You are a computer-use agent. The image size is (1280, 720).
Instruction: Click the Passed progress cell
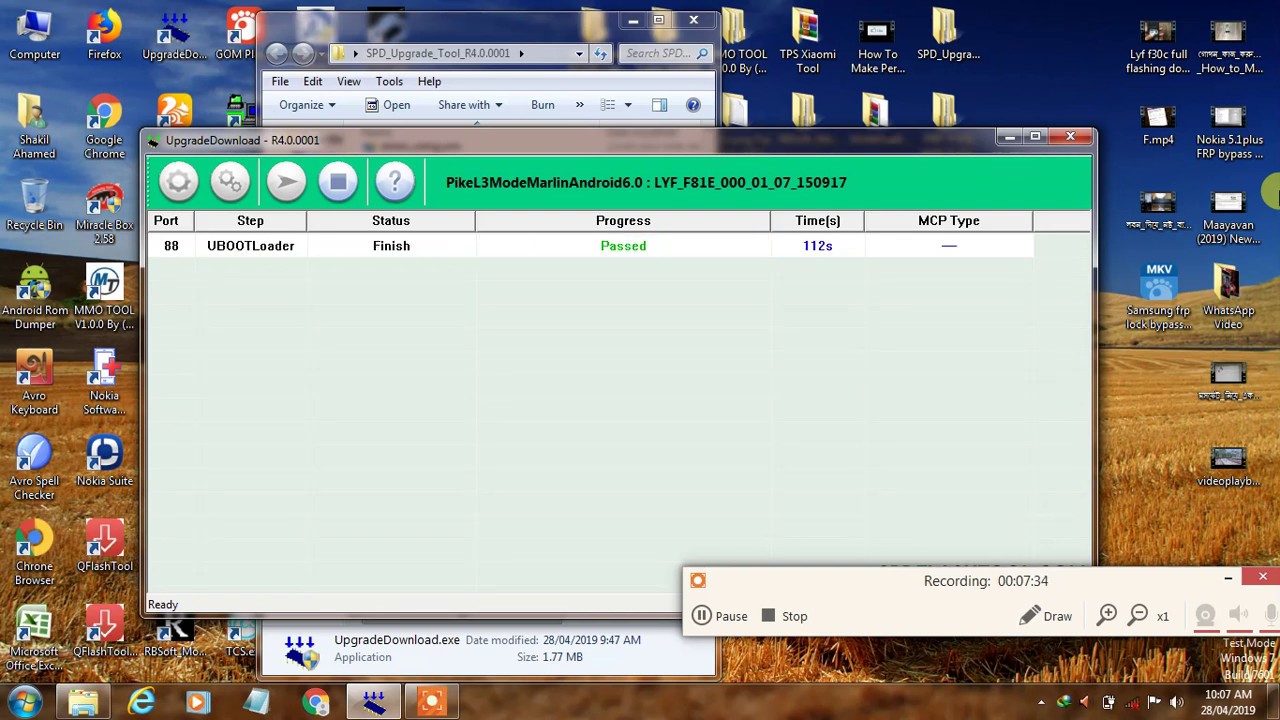click(623, 246)
